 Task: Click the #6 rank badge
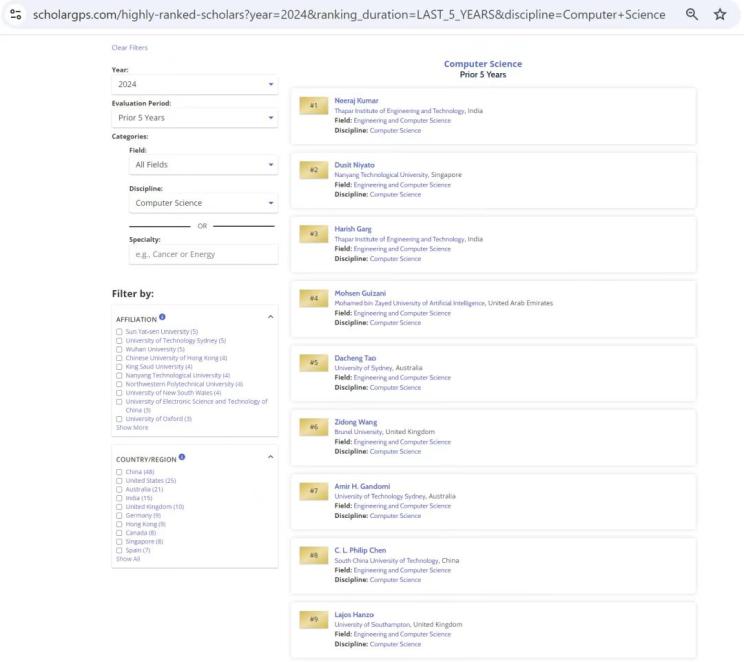pos(314,427)
